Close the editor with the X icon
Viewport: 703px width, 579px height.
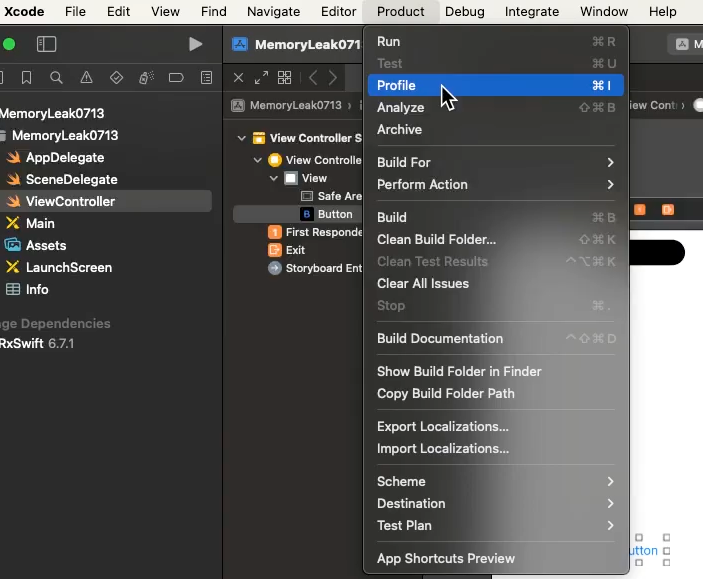(239, 78)
